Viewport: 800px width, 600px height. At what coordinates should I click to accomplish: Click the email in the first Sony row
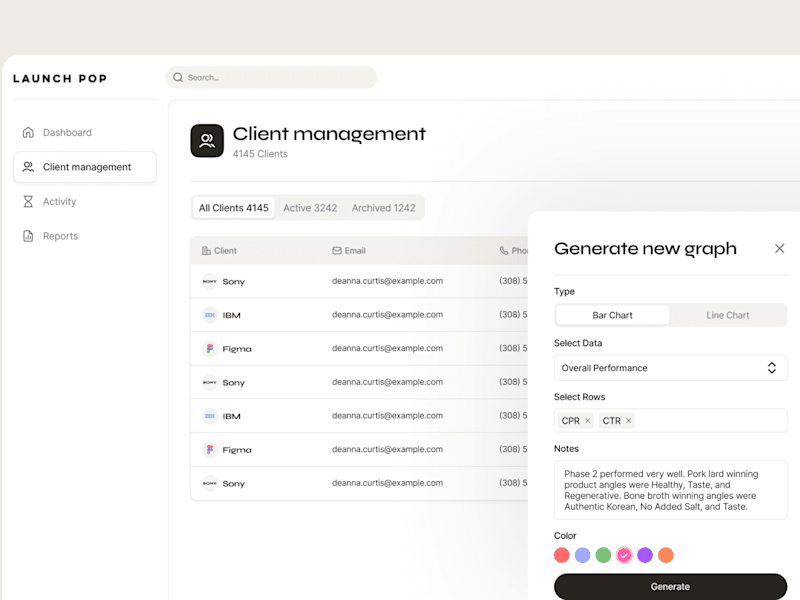click(387, 281)
